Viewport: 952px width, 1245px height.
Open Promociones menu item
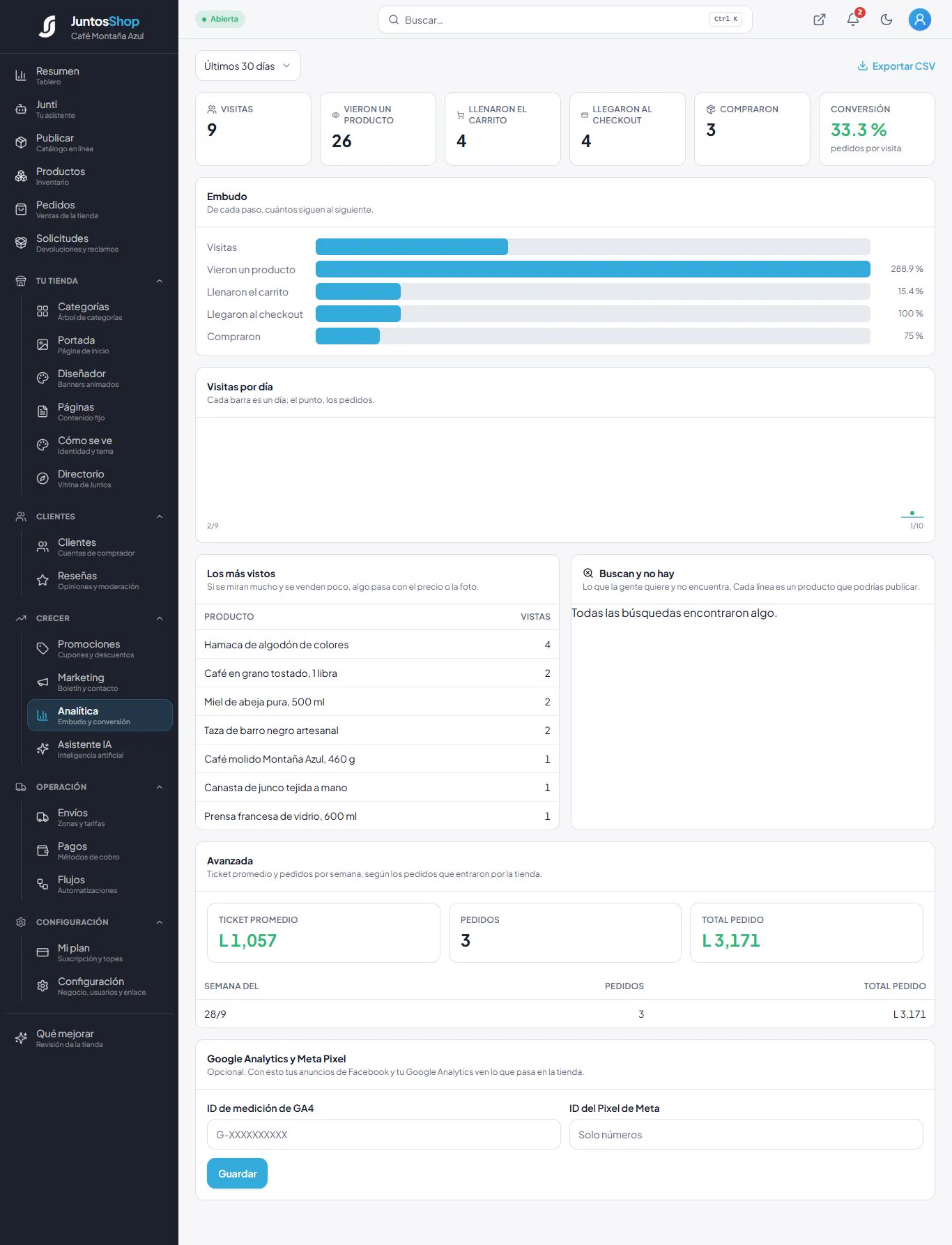[x=100, y=648]
